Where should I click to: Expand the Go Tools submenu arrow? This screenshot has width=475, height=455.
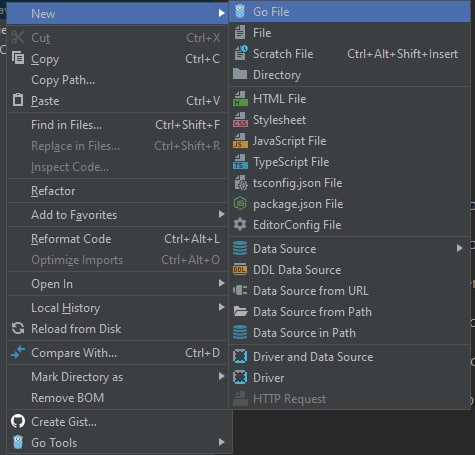(221, 442)
